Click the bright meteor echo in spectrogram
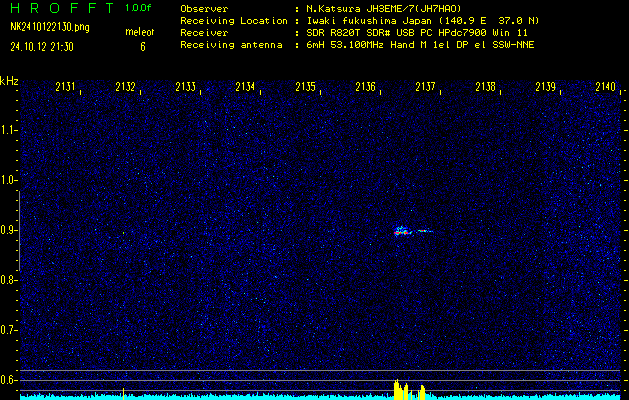This screenshot has width=629, height=400. pyautogui.click(x=403, y=231)
